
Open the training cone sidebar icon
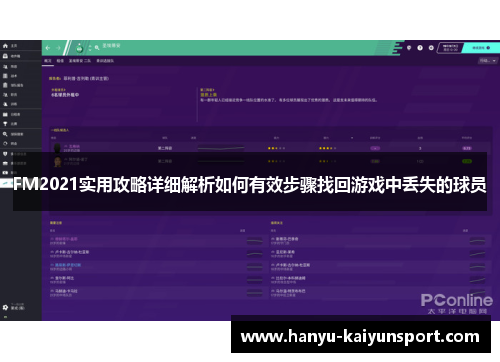tap(5, 104)
